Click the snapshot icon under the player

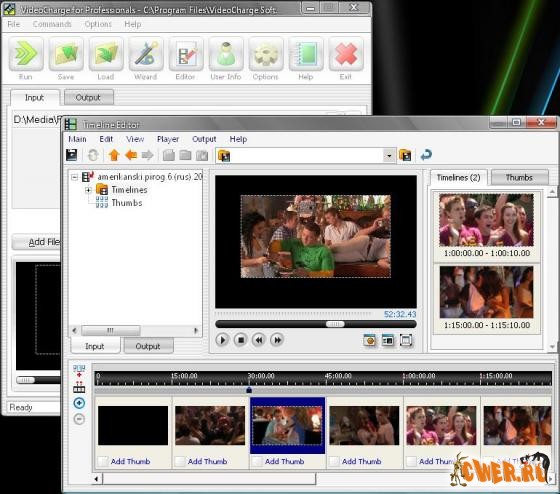pos(370,340)
